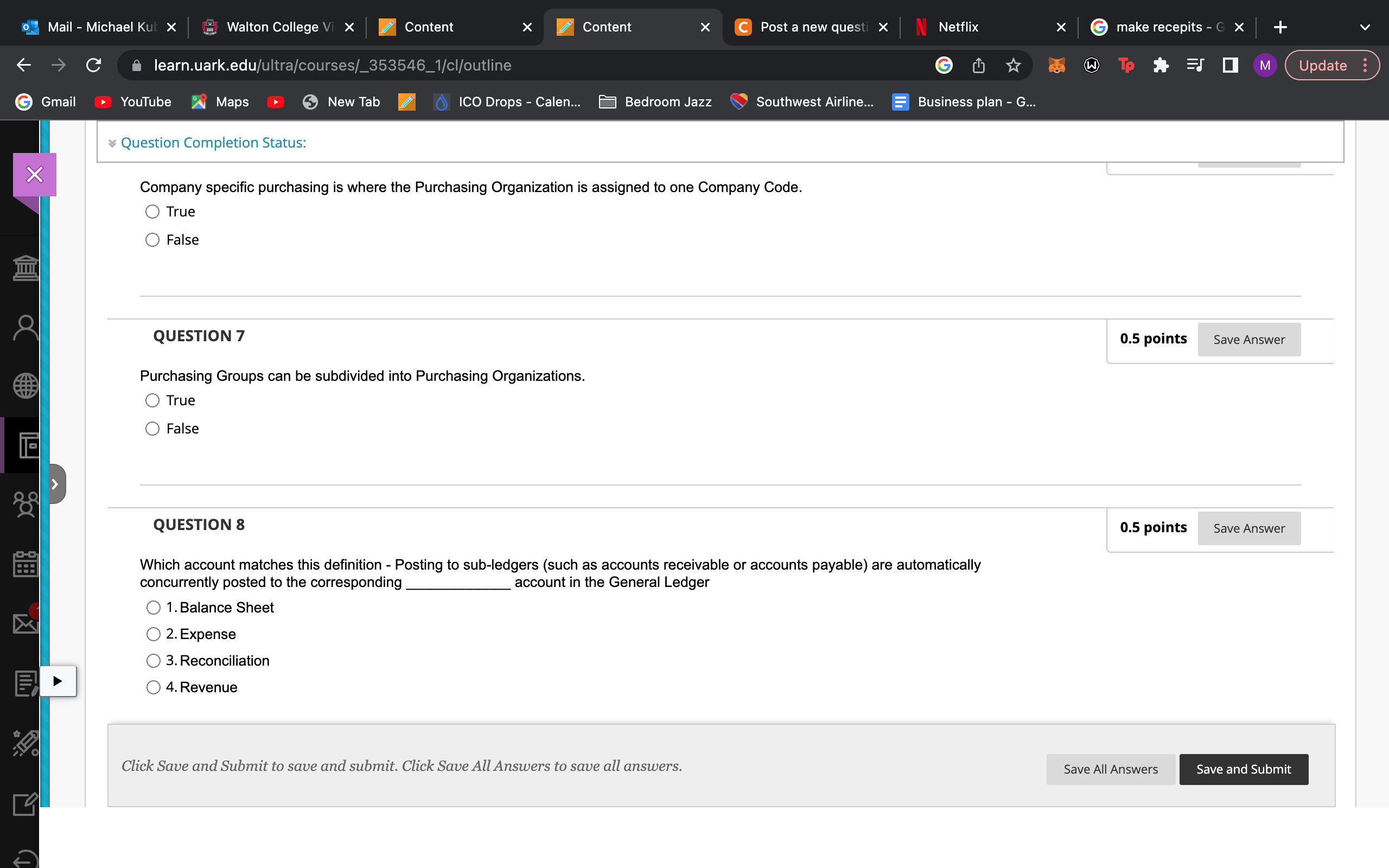Select False for company specific purchasing question
This screenshot has height=868, width=1389.
(x=152, y=240)
